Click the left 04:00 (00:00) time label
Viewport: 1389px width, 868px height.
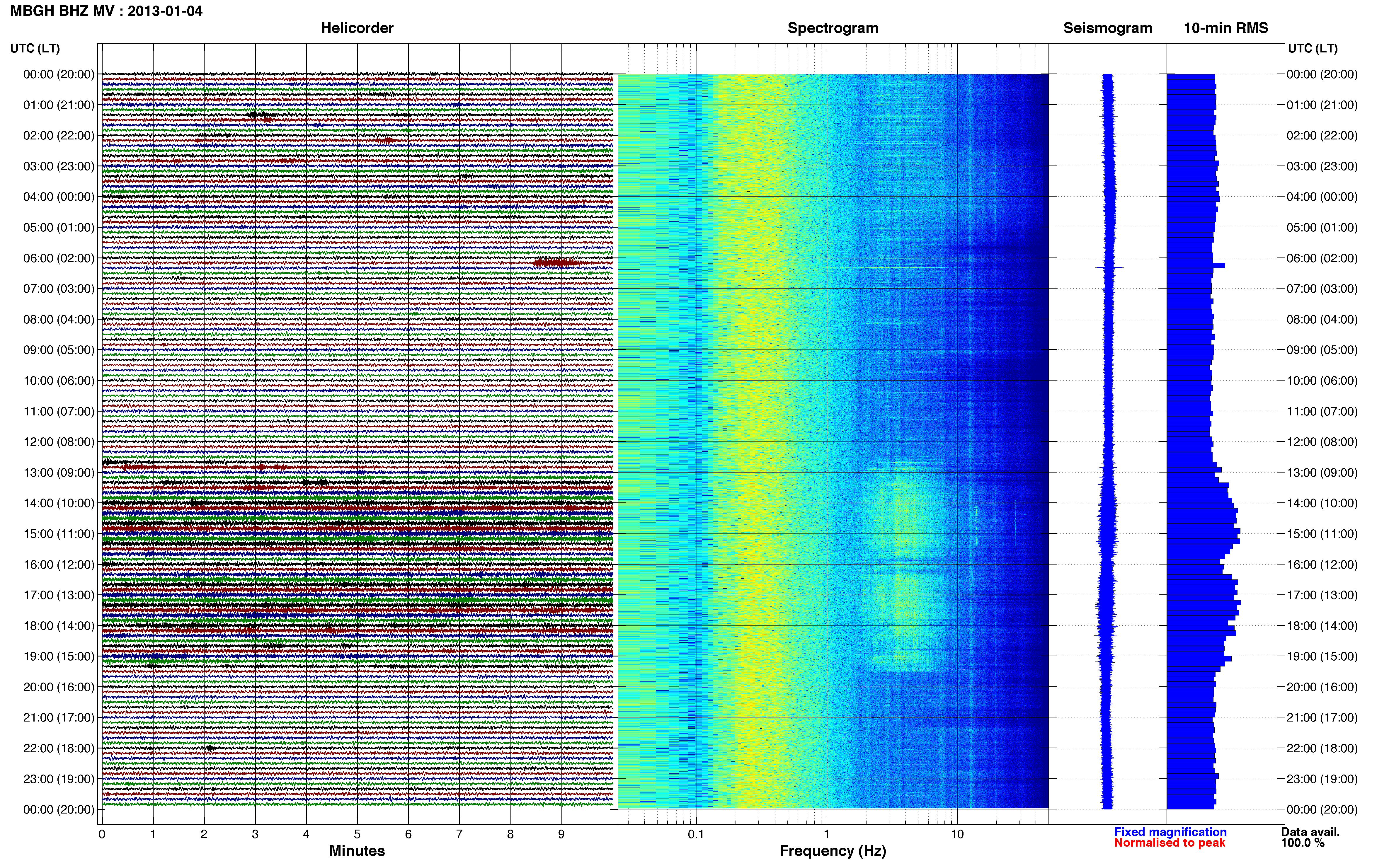pyautogui.click(x=59, y=197)
